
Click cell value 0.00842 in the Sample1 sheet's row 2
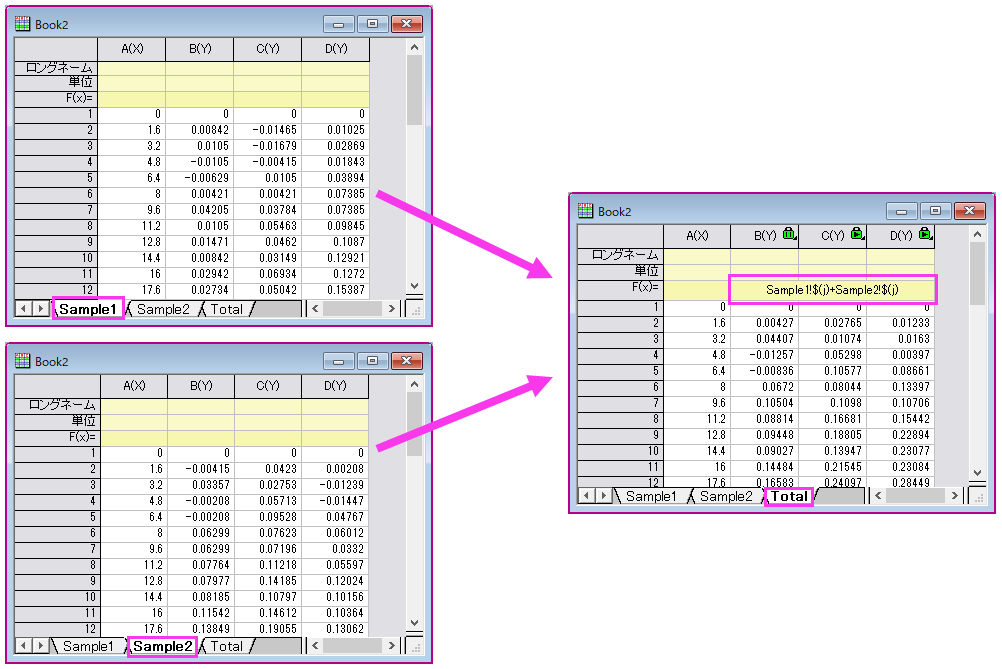click(x=199, y=130)
